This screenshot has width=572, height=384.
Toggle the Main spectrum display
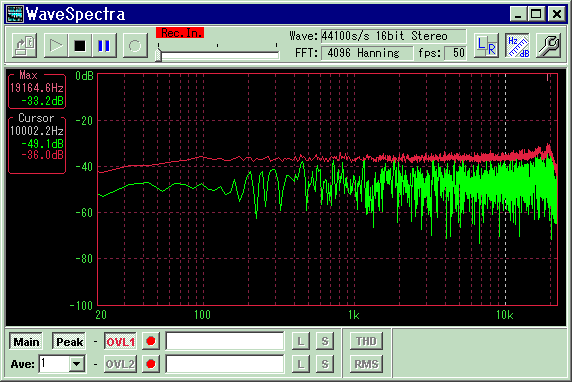[26, 342]
